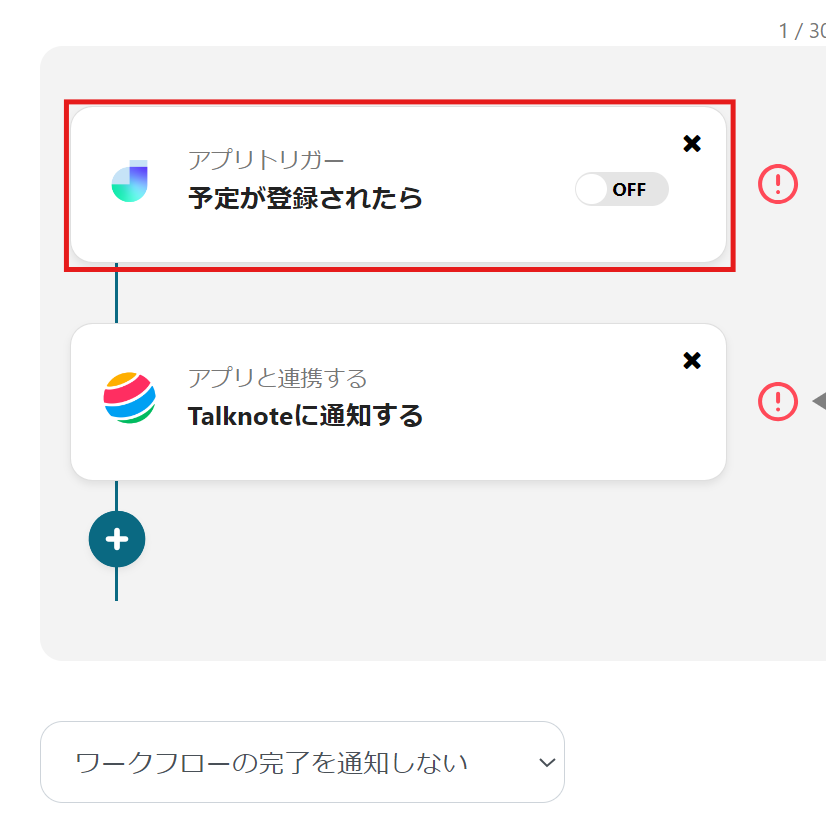Click the 1 / 30 step counter
The image size is (826, 815).
(802, 31)
